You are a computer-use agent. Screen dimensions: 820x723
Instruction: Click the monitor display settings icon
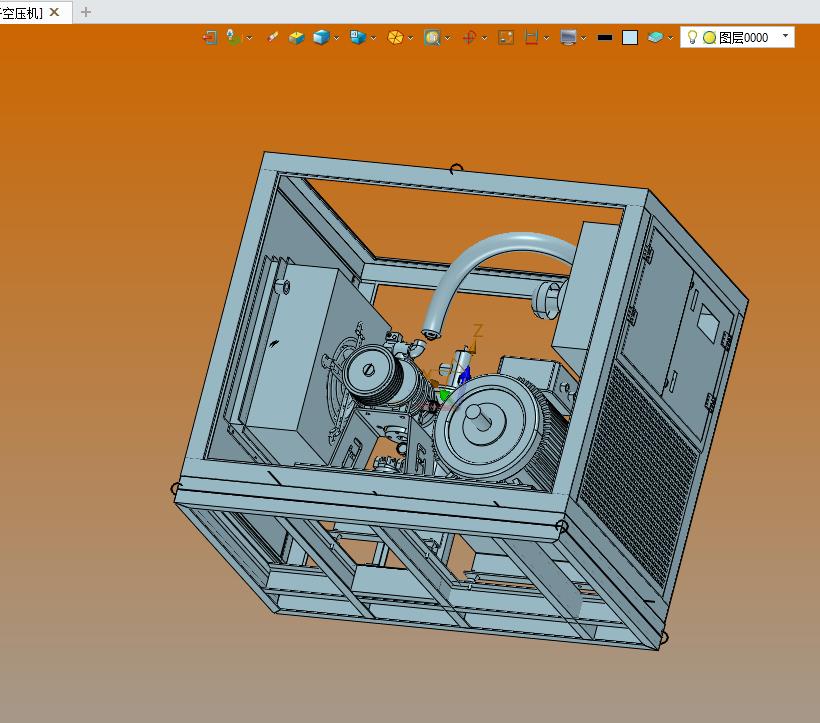pyautogui.click(x=568, y=37)
